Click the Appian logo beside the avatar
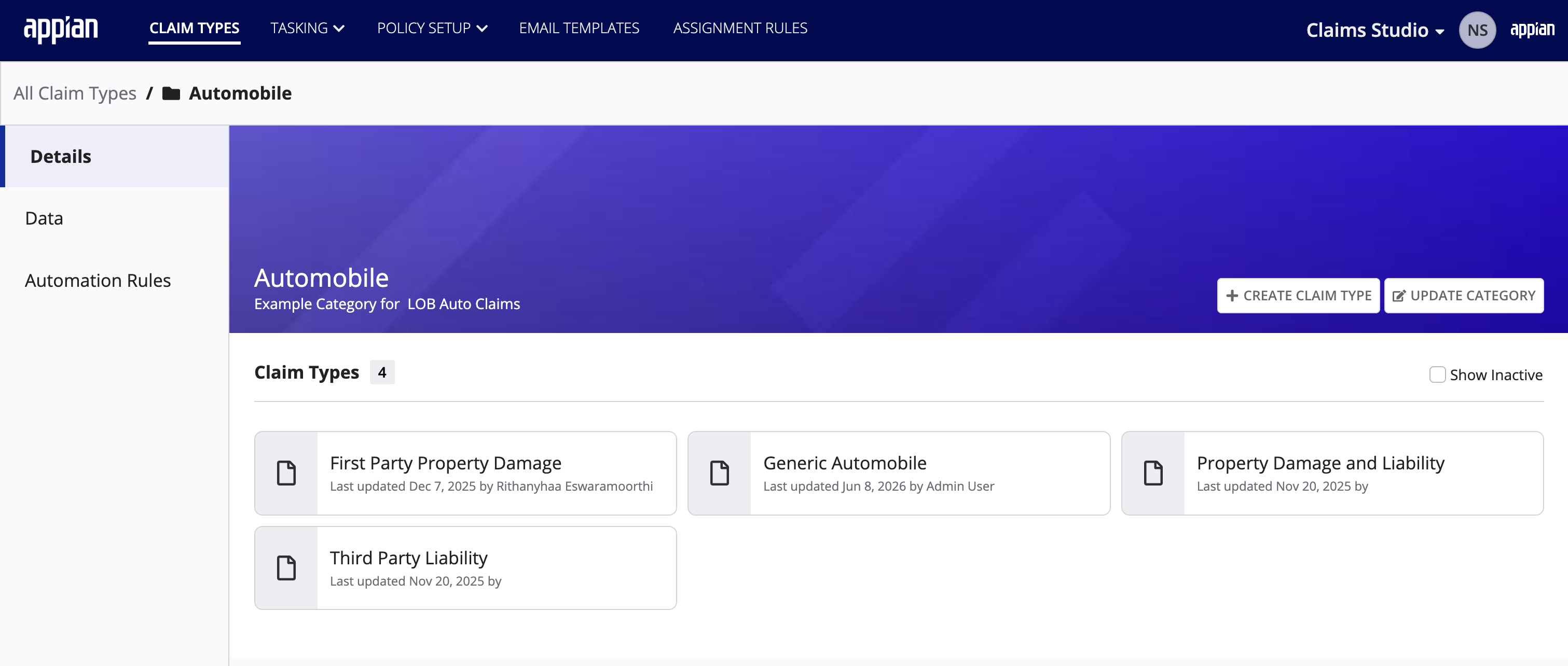The image size is (1568, 666). (1532, 29)
